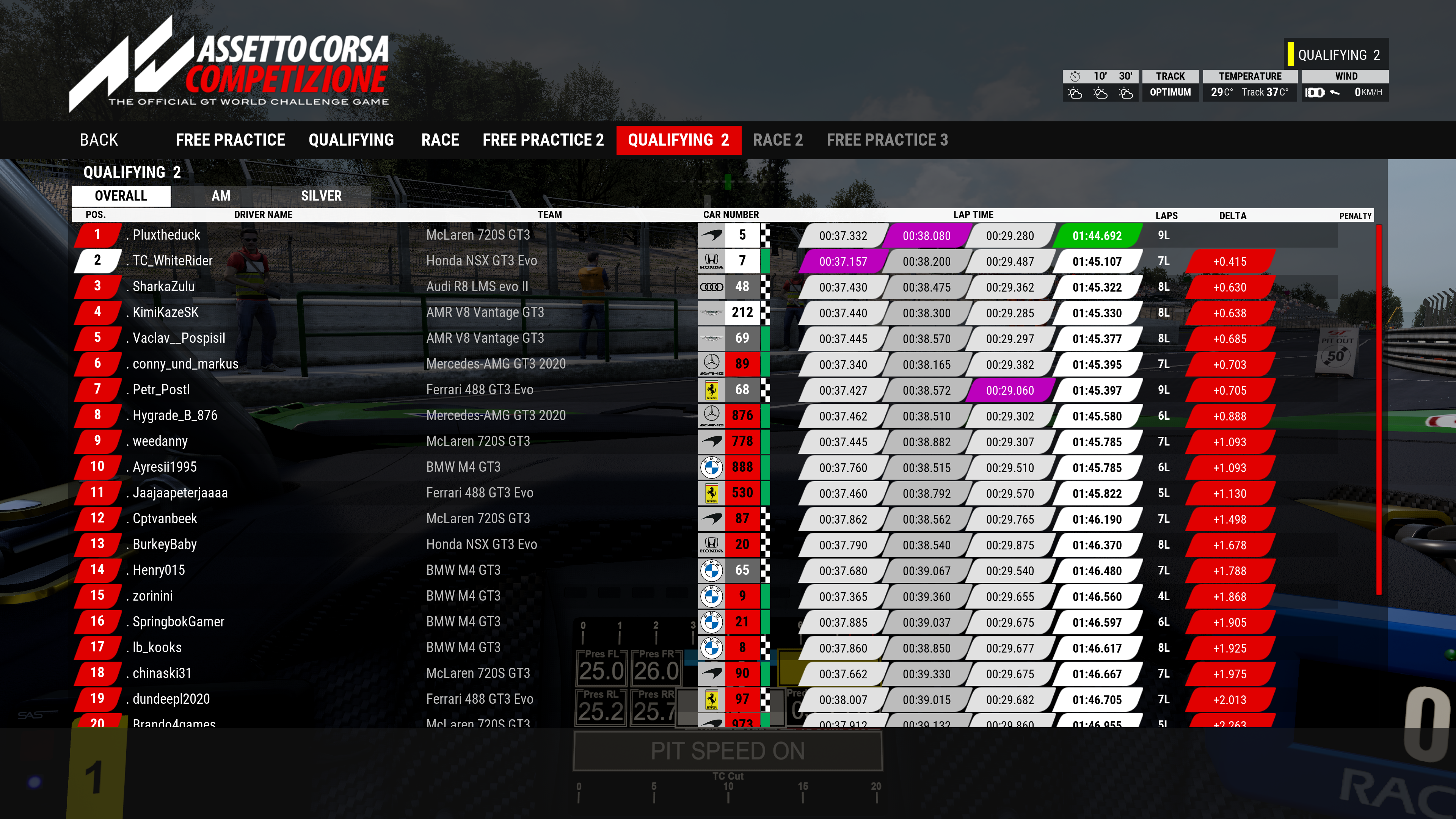Open the Free Practice session tab
1456x819 pixels.
pyautogui.click(x=230, y=140)
